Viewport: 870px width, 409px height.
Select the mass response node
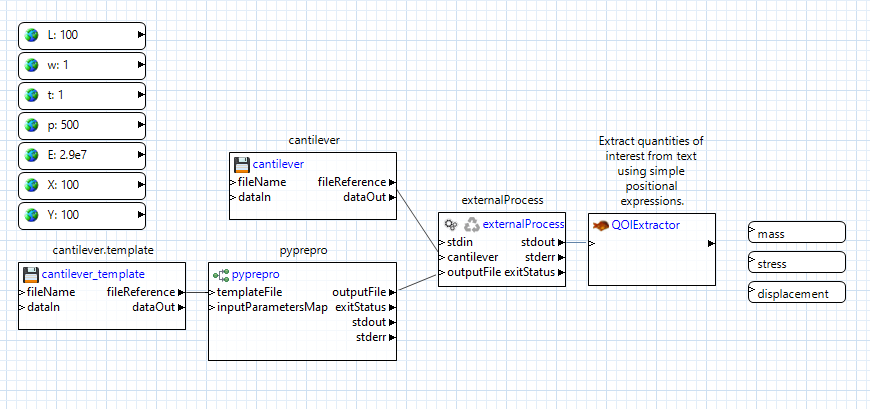coord(796,233)
